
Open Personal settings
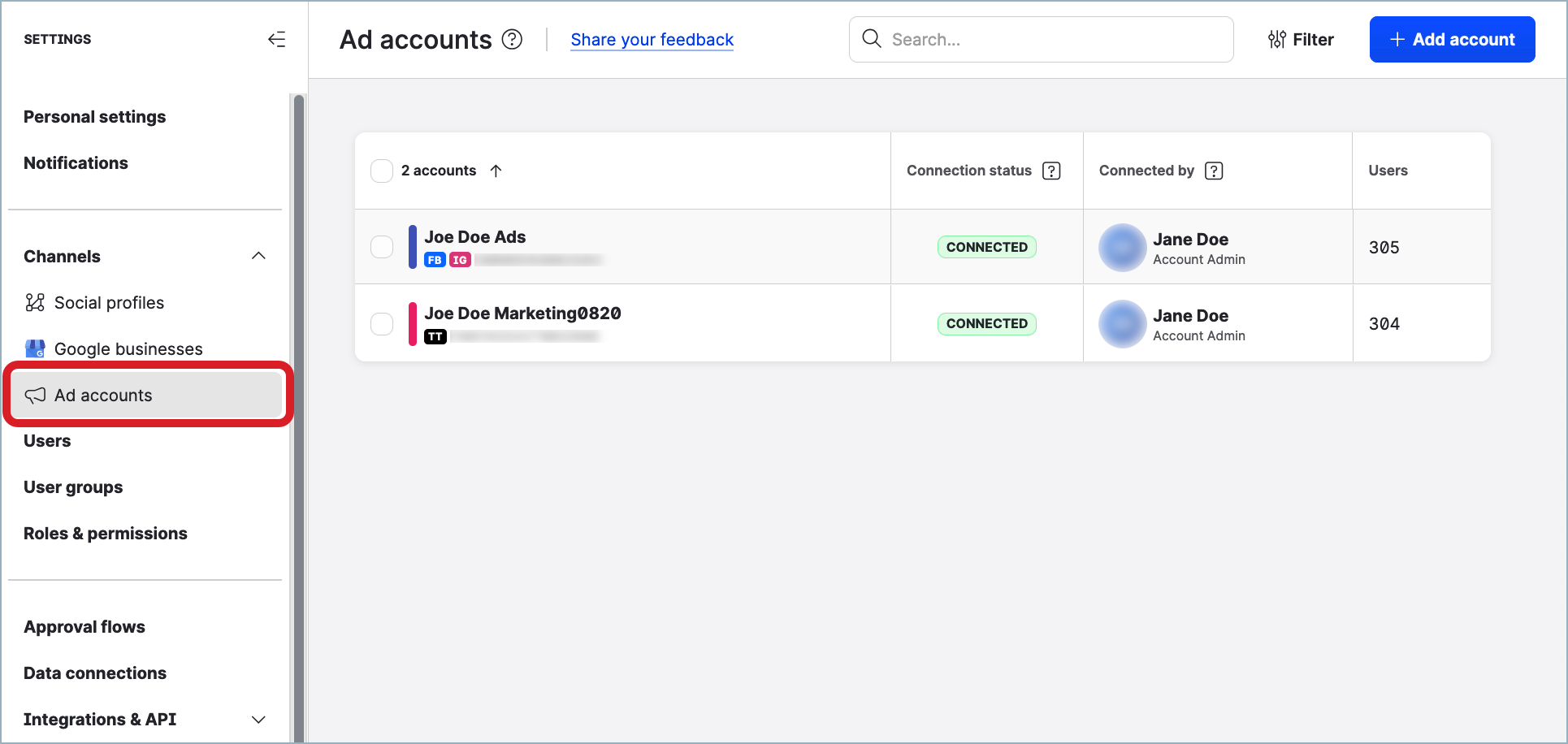click(x=94, y=116)
